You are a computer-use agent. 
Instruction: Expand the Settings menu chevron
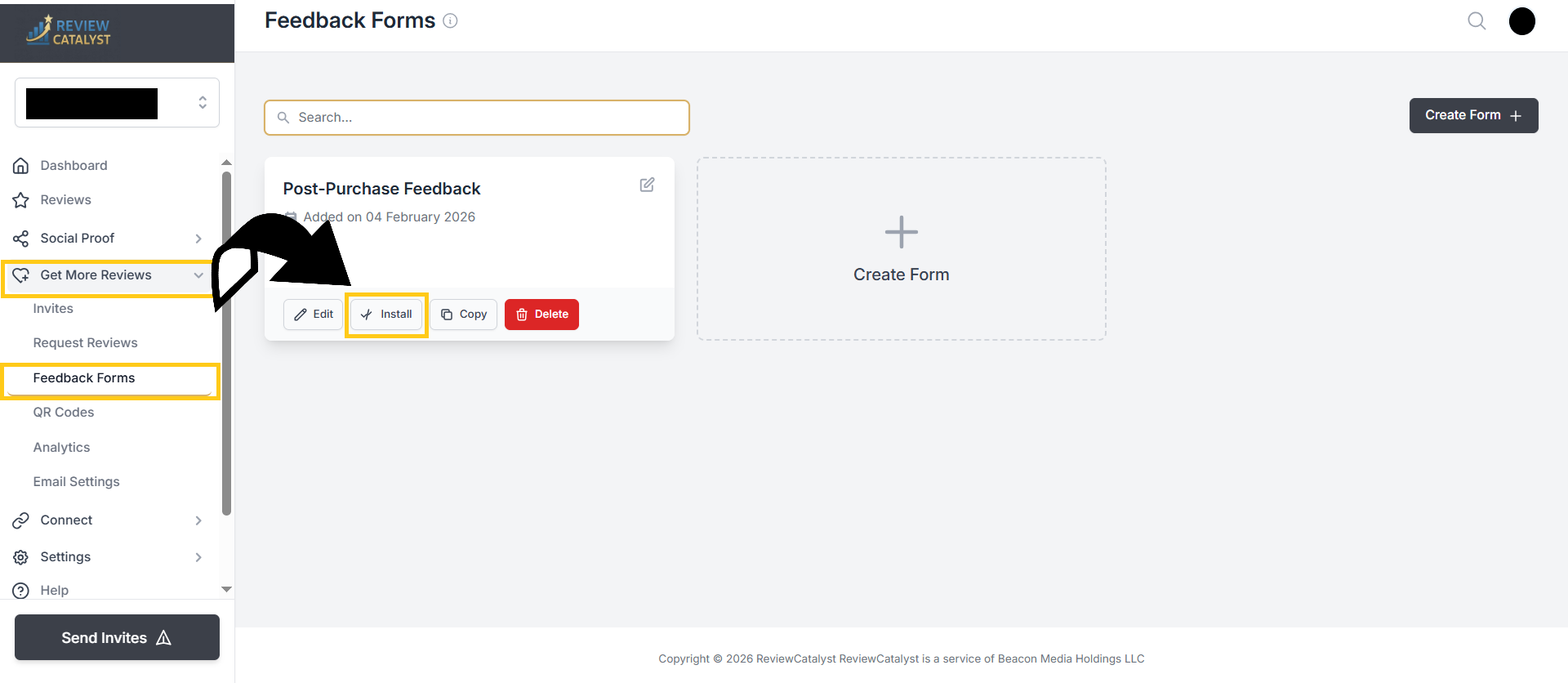coord(198,556)
